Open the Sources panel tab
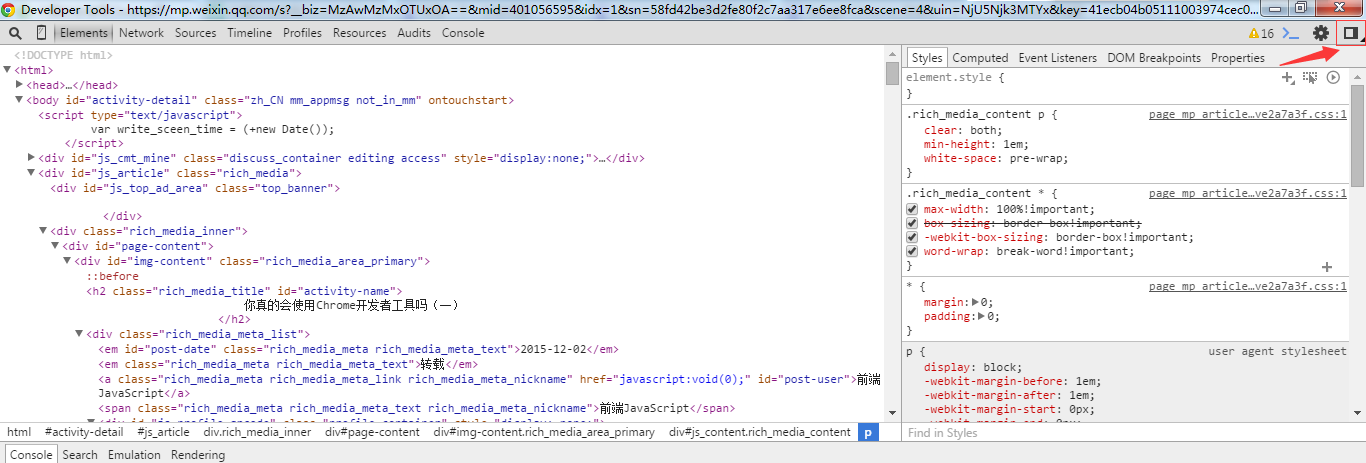Screen dimensions: 1366x463 [195, 33]
